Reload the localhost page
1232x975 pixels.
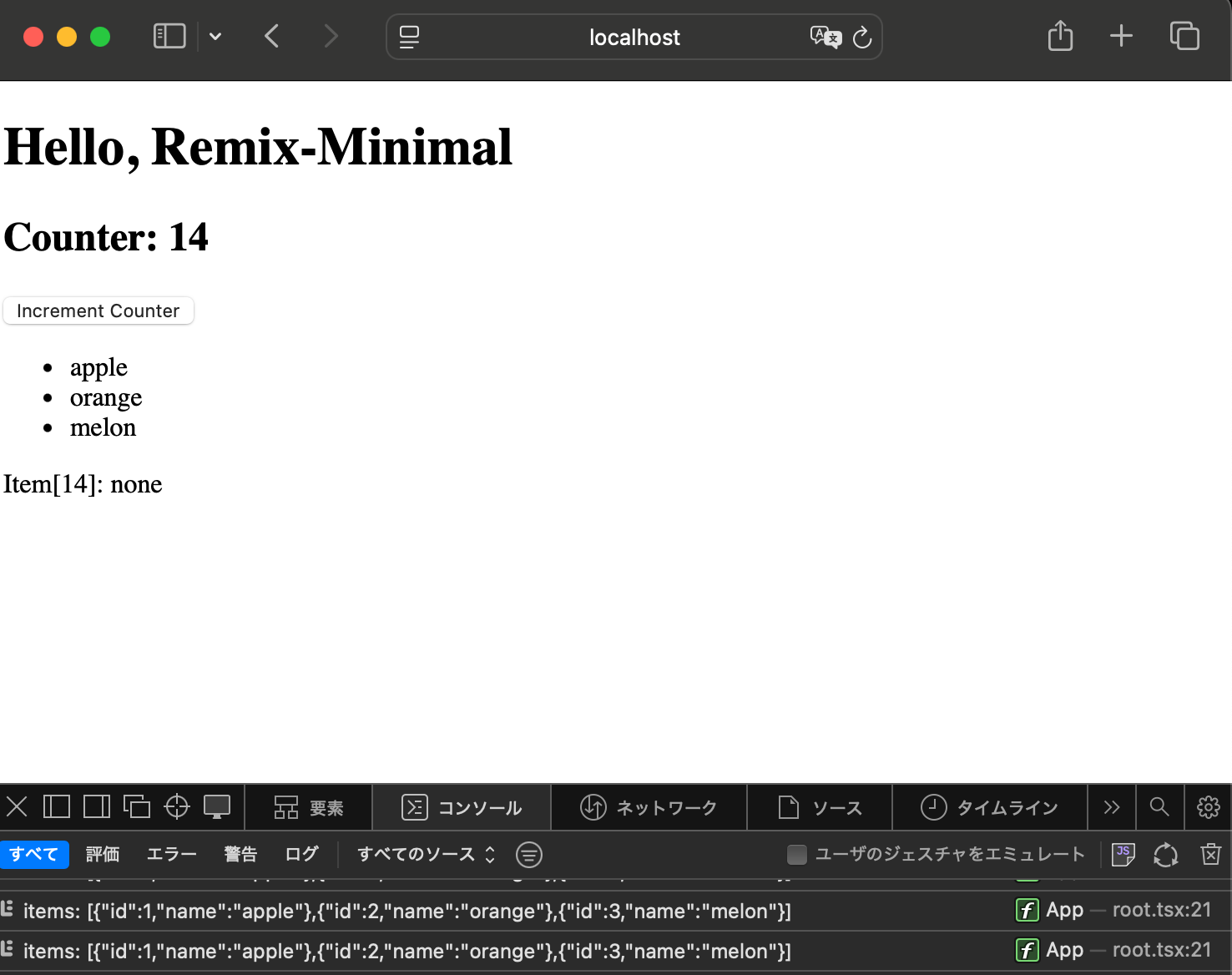click(862, 37)
